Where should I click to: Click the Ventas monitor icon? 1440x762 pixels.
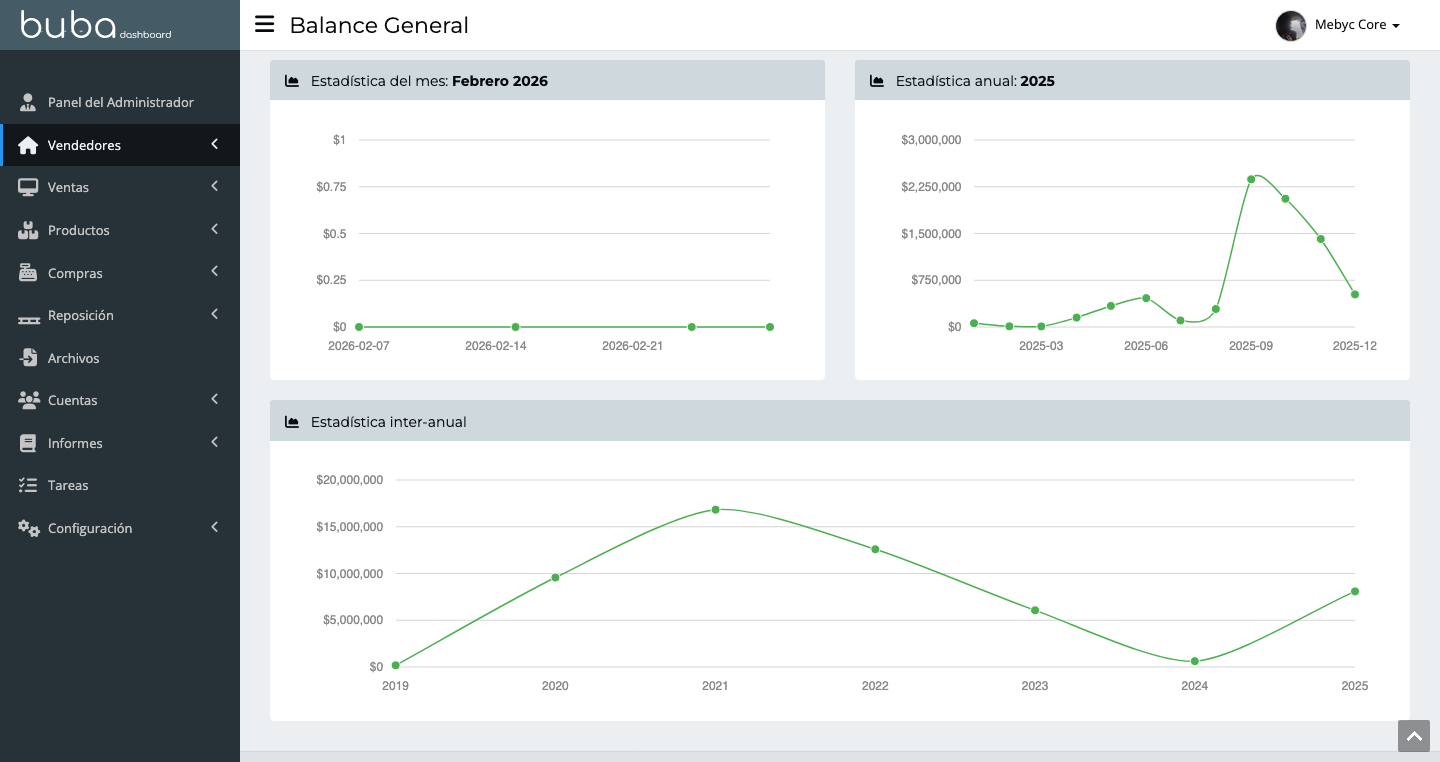click(28, 188)
